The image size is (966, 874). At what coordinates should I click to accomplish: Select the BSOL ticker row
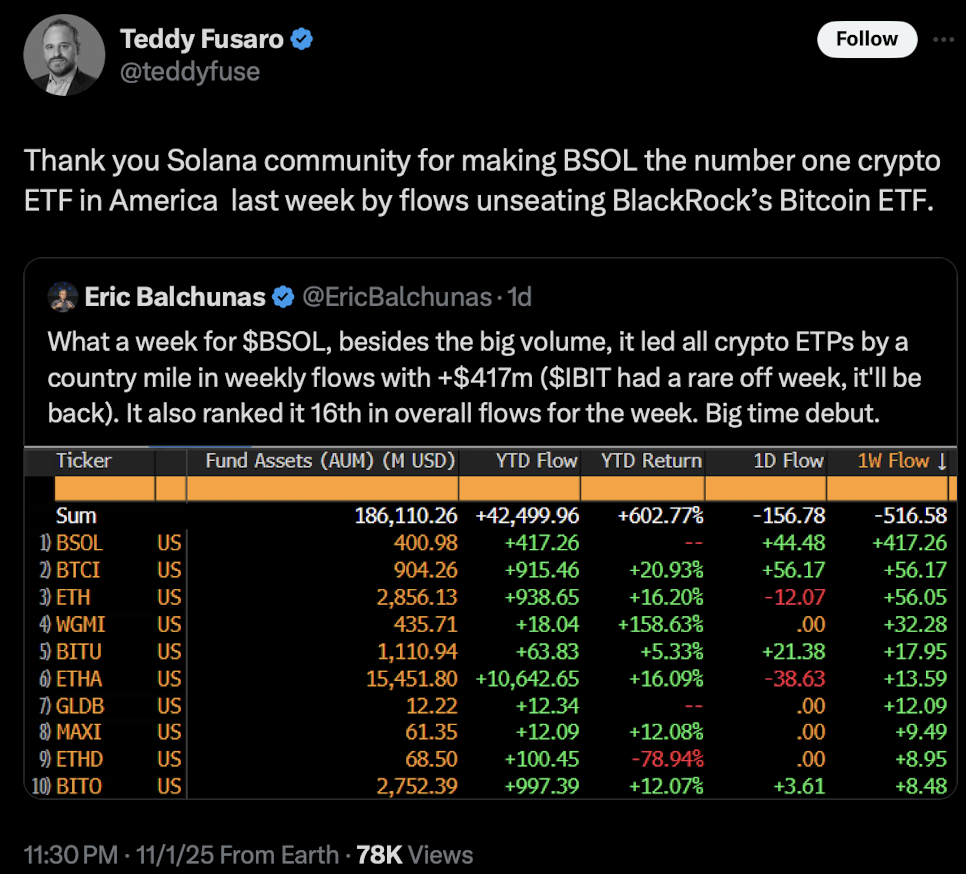(x=80, y=543)
